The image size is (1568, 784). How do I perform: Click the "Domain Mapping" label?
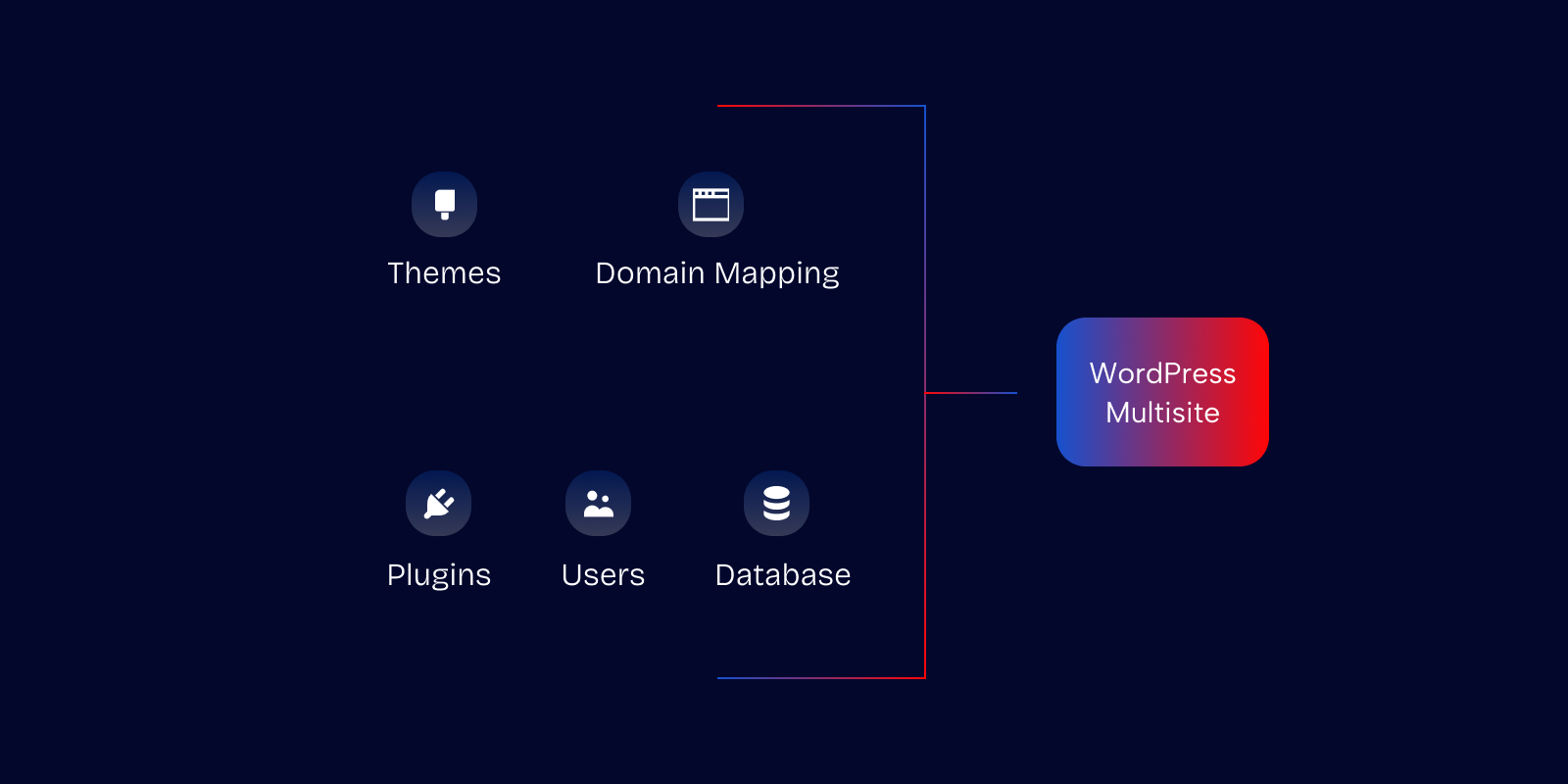(x=717, y=274)
